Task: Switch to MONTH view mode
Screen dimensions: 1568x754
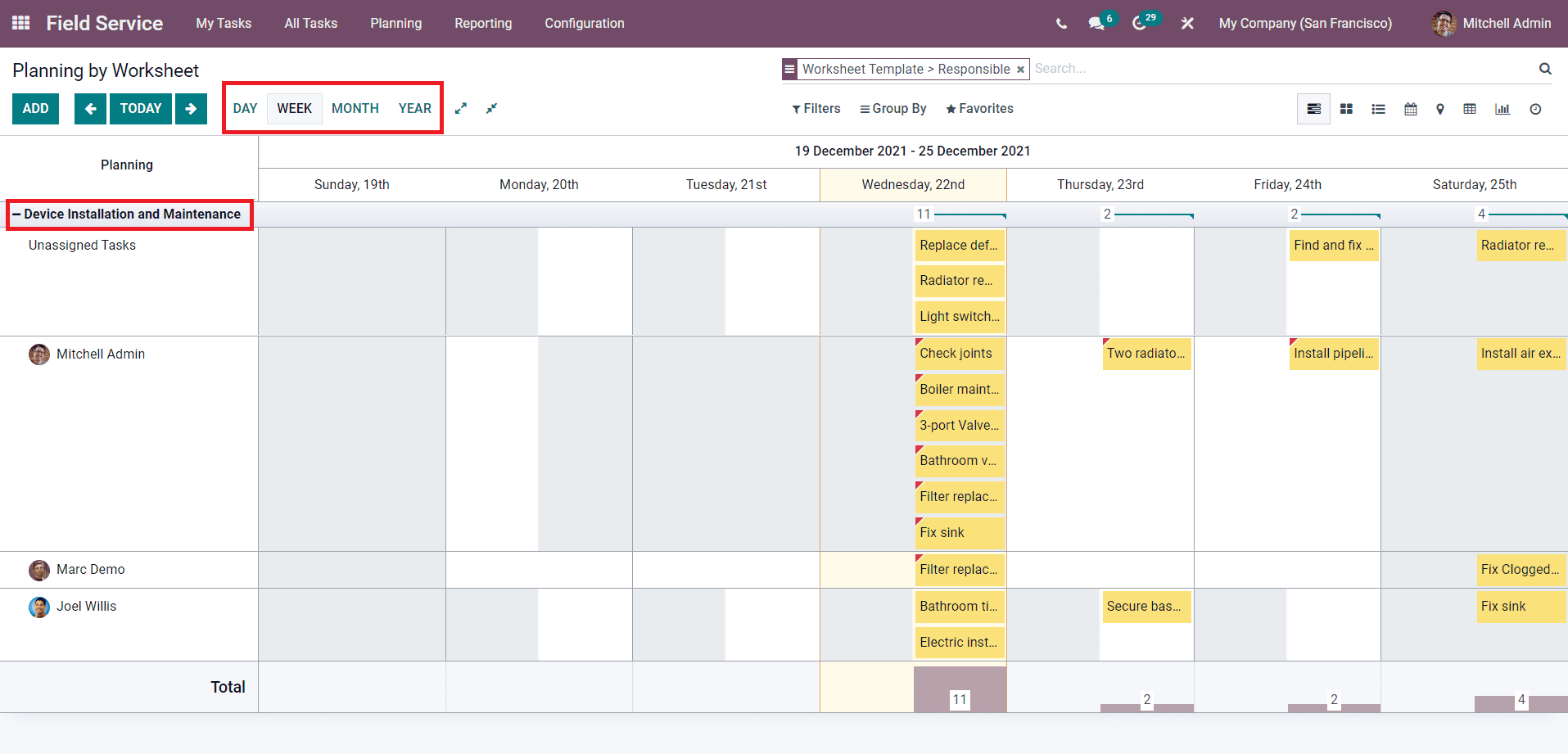Action: (x=355, y=107)
